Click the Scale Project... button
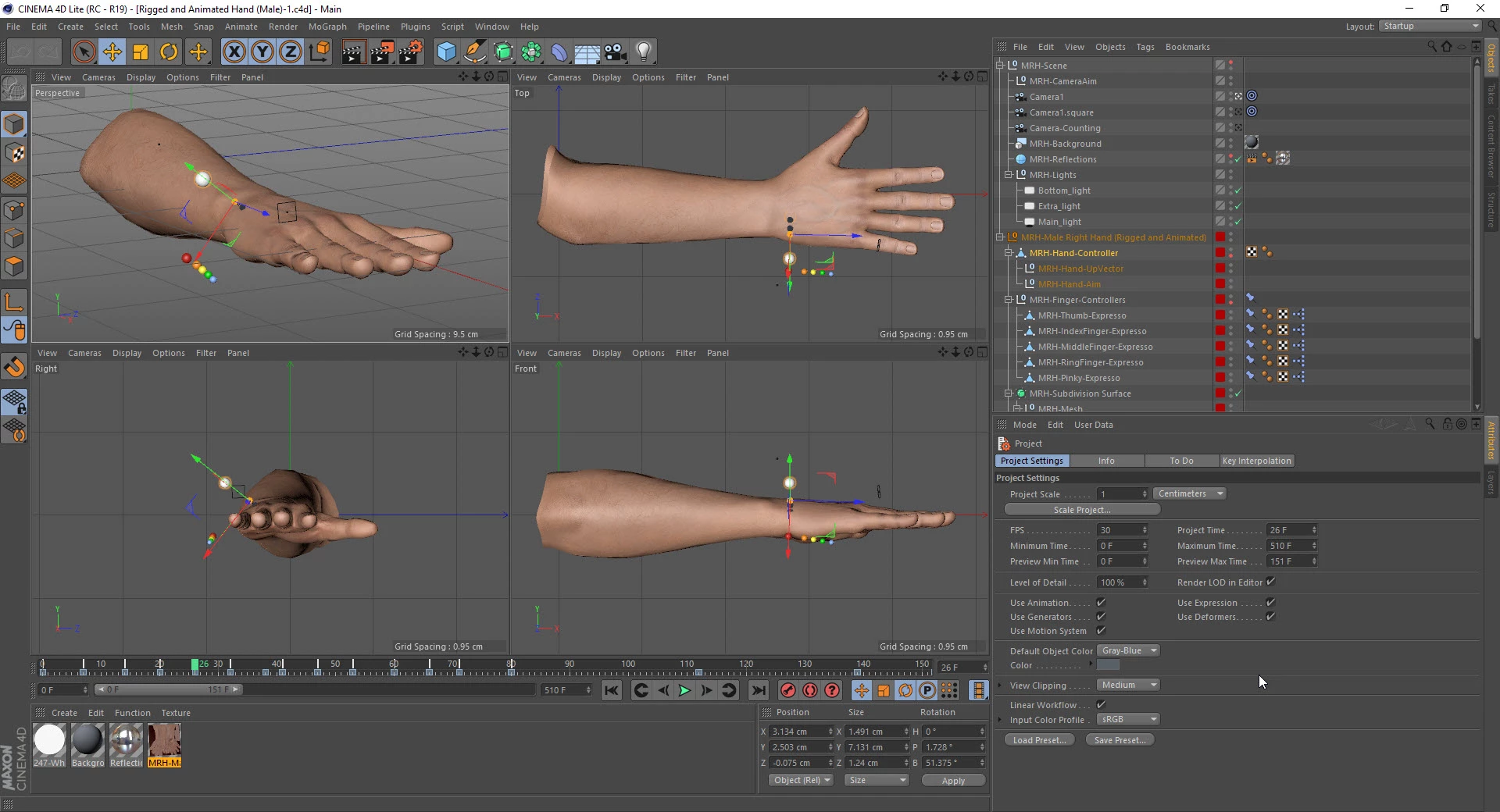The image size is (1500, 812). [1082, 510]
